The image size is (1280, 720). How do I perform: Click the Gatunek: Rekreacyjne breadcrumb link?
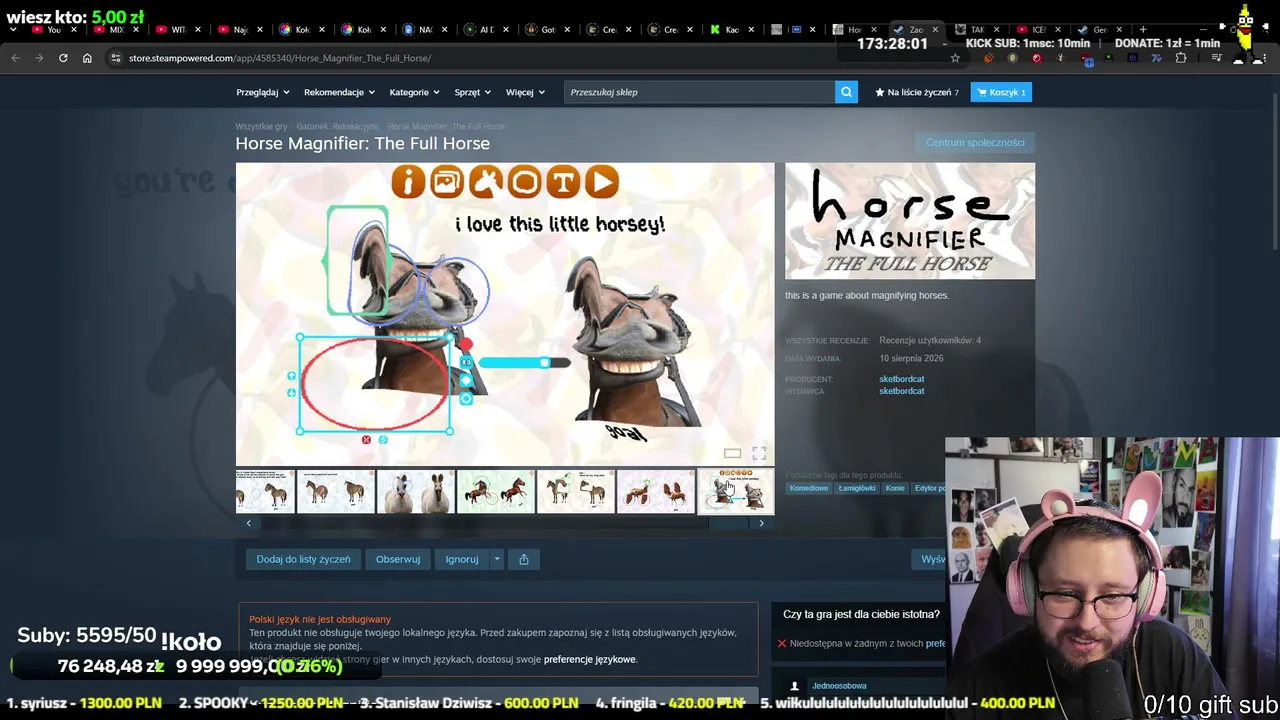click(337, 126)
